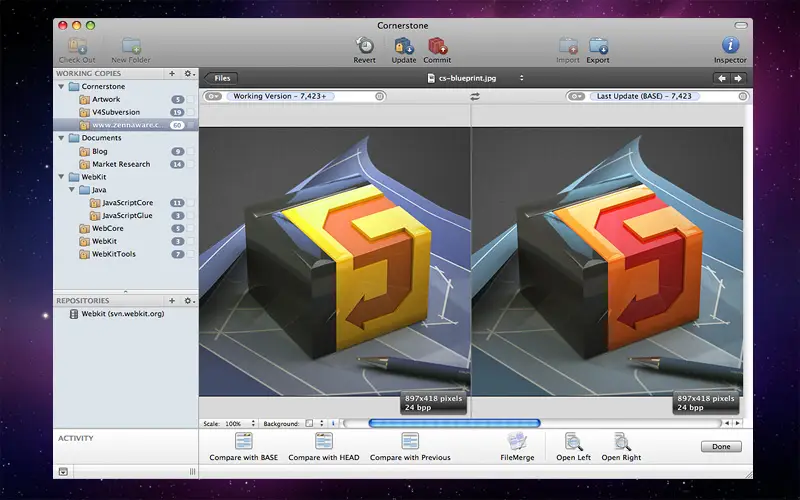
Task: Open the Inspector panel
Action: (730, 45)
